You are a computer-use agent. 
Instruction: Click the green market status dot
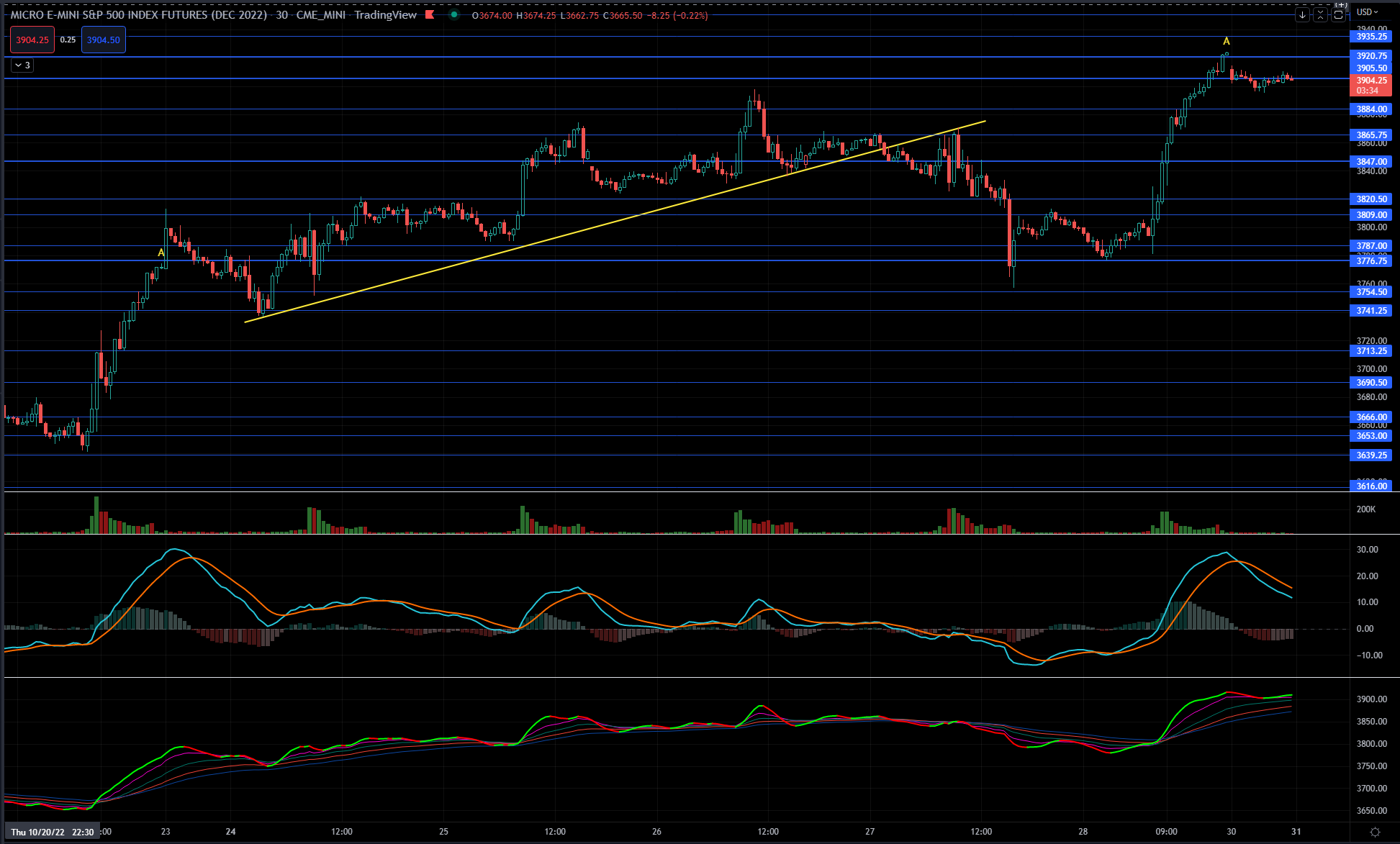click(x=454, y=14)
